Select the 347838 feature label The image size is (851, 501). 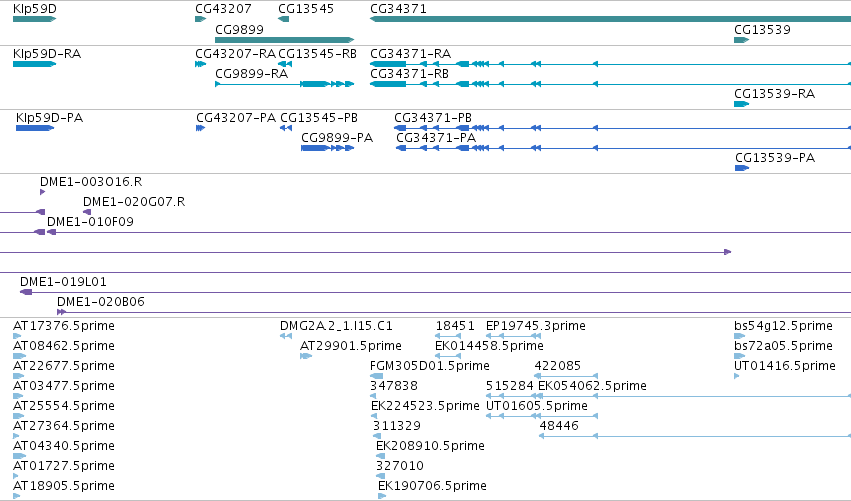[x=394, y=386]
